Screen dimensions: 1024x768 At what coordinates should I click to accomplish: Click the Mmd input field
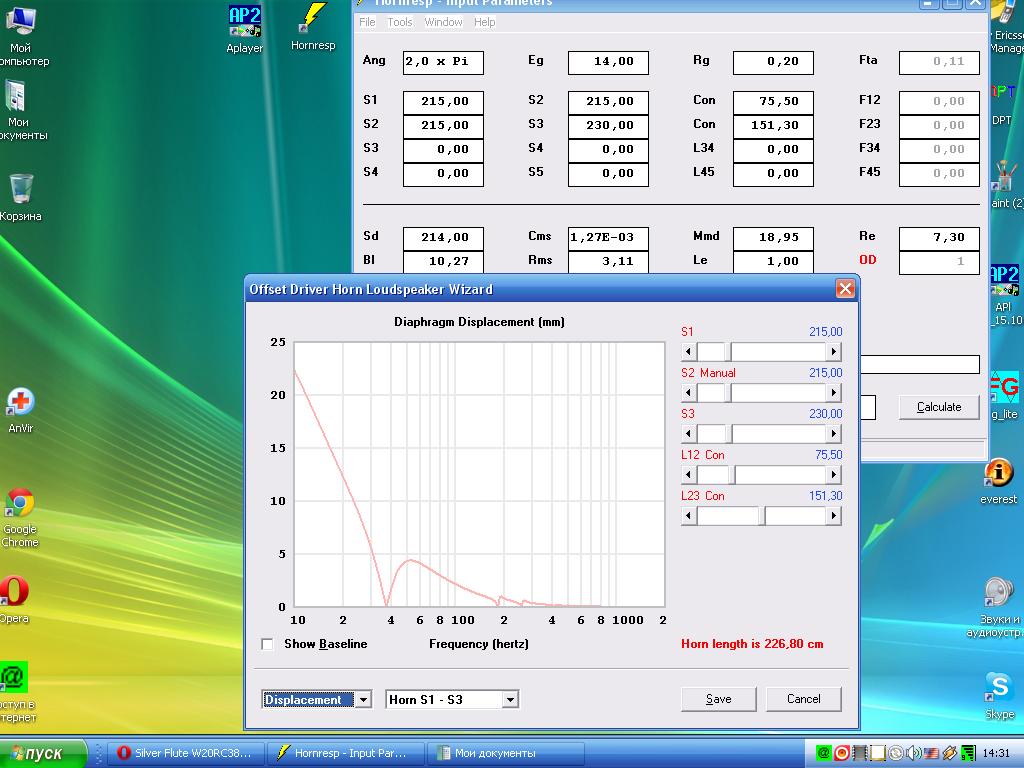(x=773, y=238)
